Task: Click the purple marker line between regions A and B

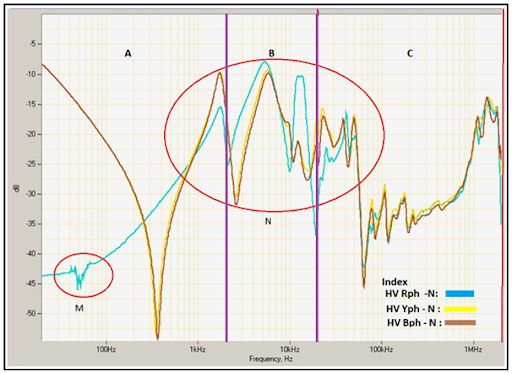Action: coord(227,178)
